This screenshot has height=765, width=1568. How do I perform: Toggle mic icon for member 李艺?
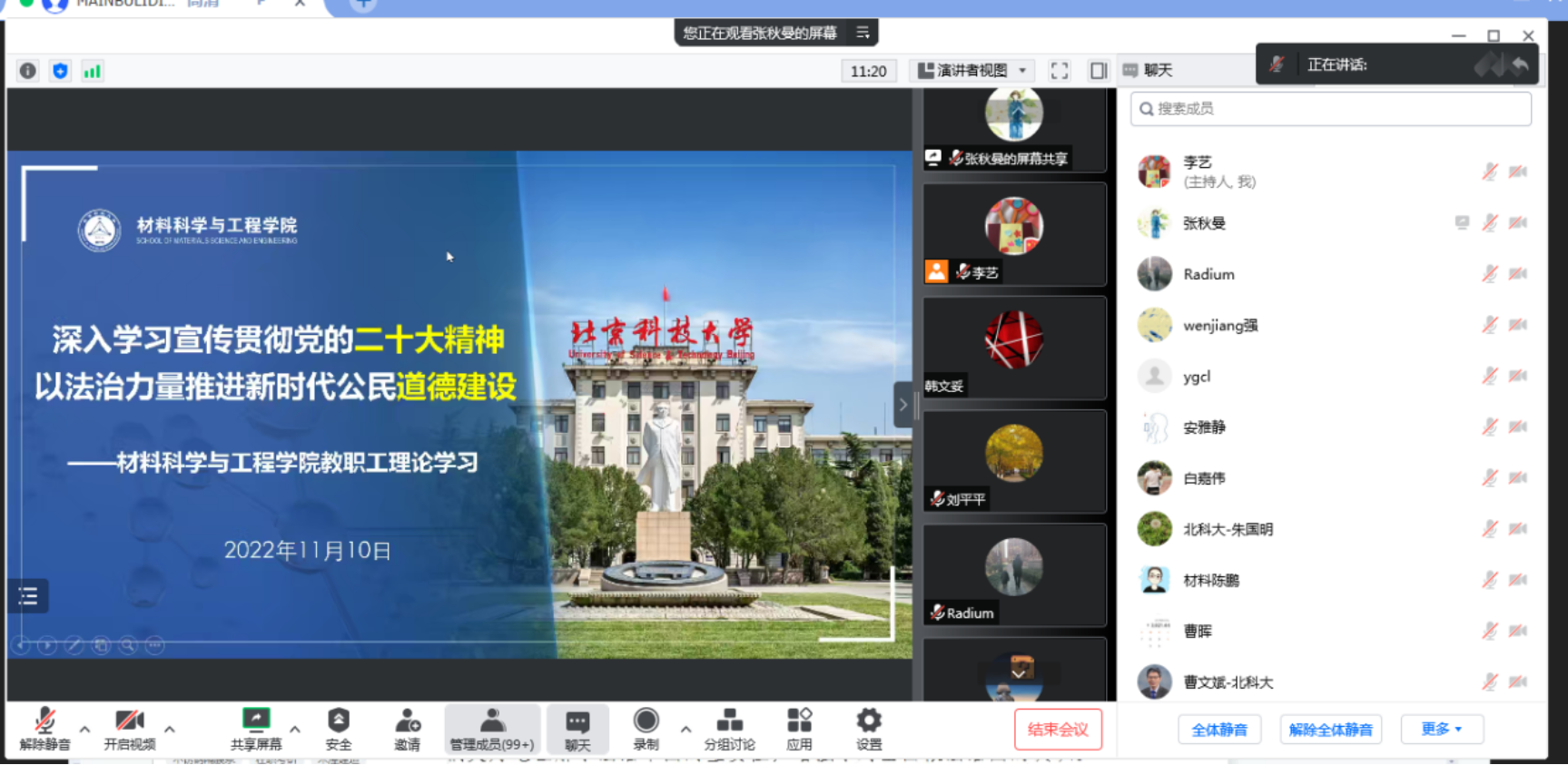[x=1490, y=172]
